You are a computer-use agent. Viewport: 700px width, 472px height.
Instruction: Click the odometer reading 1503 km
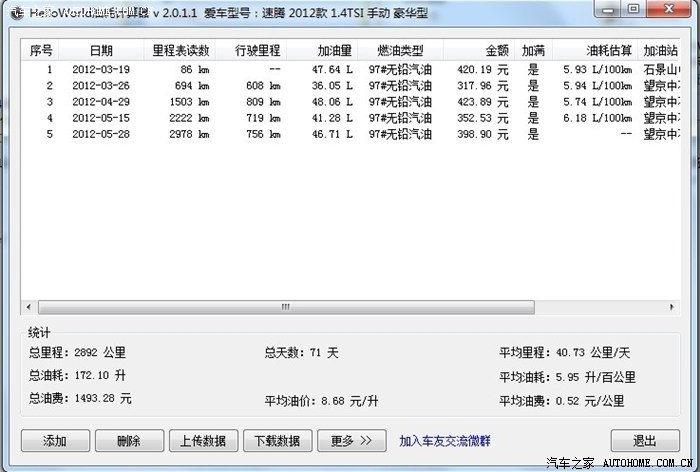click(189, 102)
